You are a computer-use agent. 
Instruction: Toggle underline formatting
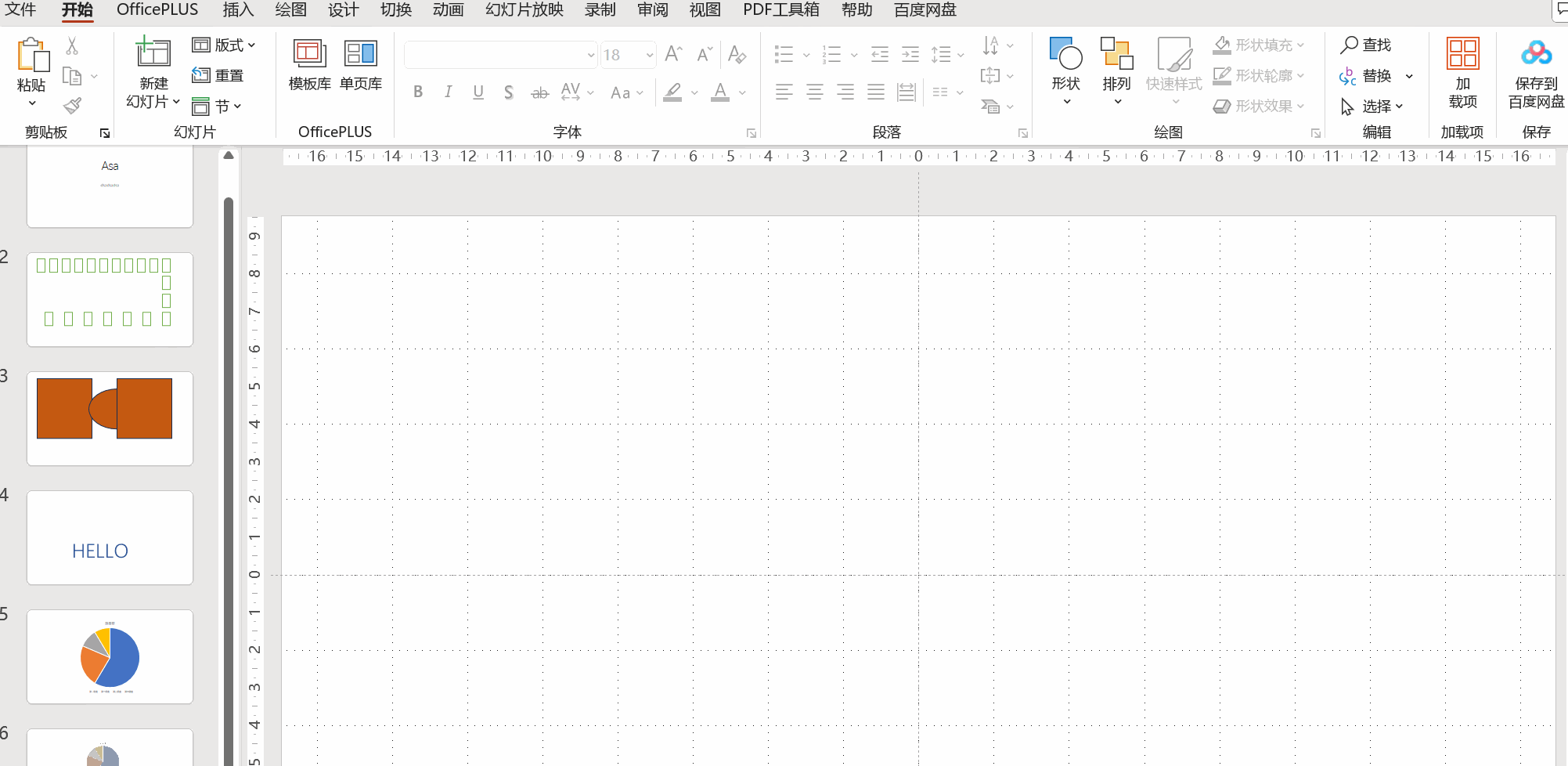click(478, 92)
